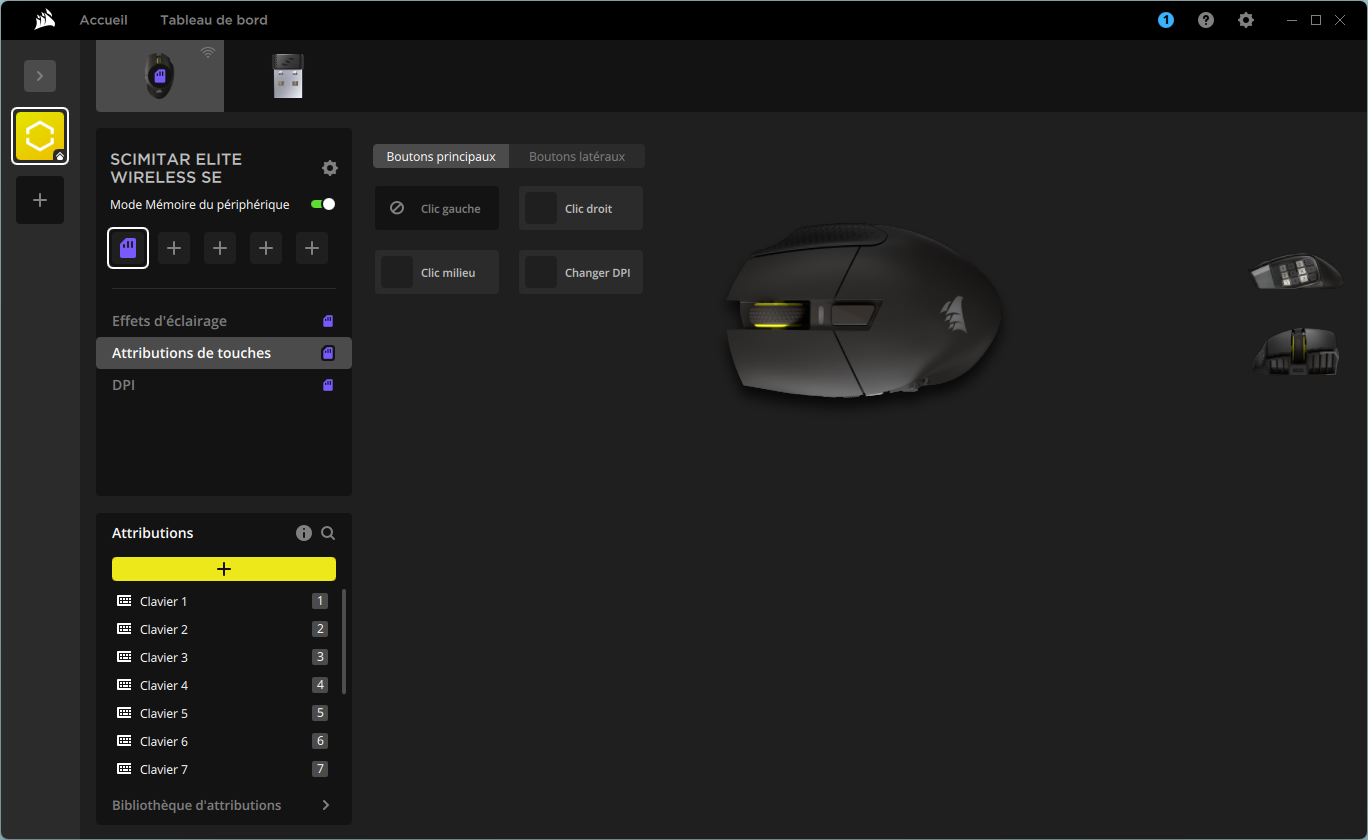Viewport: 1368px width, 840px height.
Task: Click the Corsair sails logo
Action: click(44, 20)
